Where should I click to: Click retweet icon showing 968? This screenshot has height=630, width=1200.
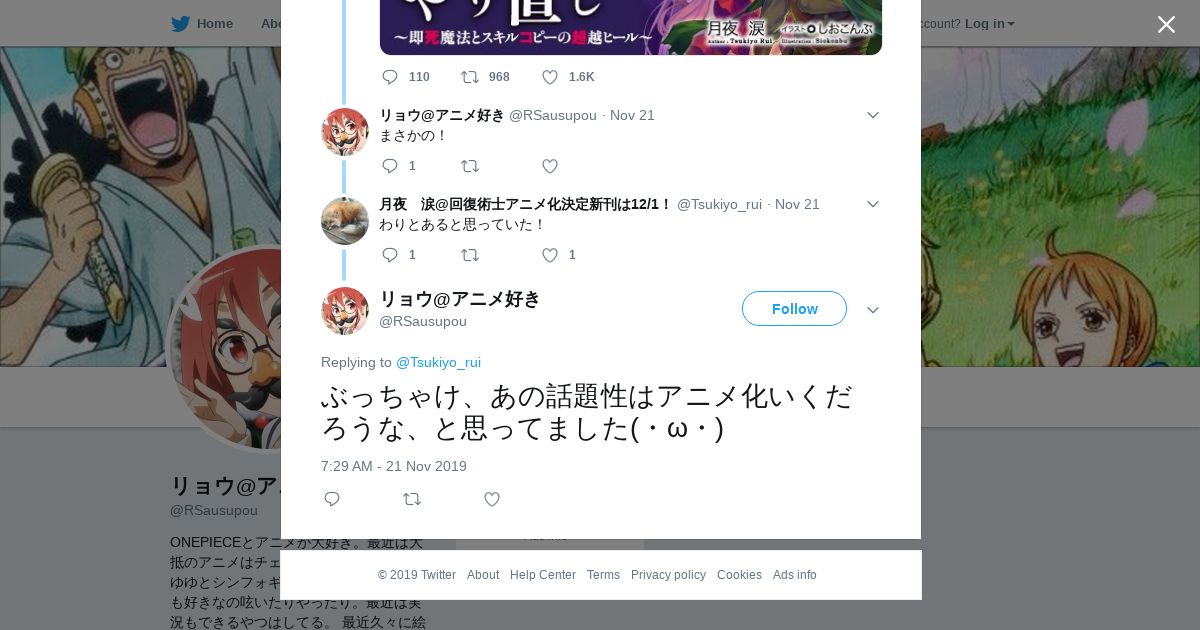470,77
